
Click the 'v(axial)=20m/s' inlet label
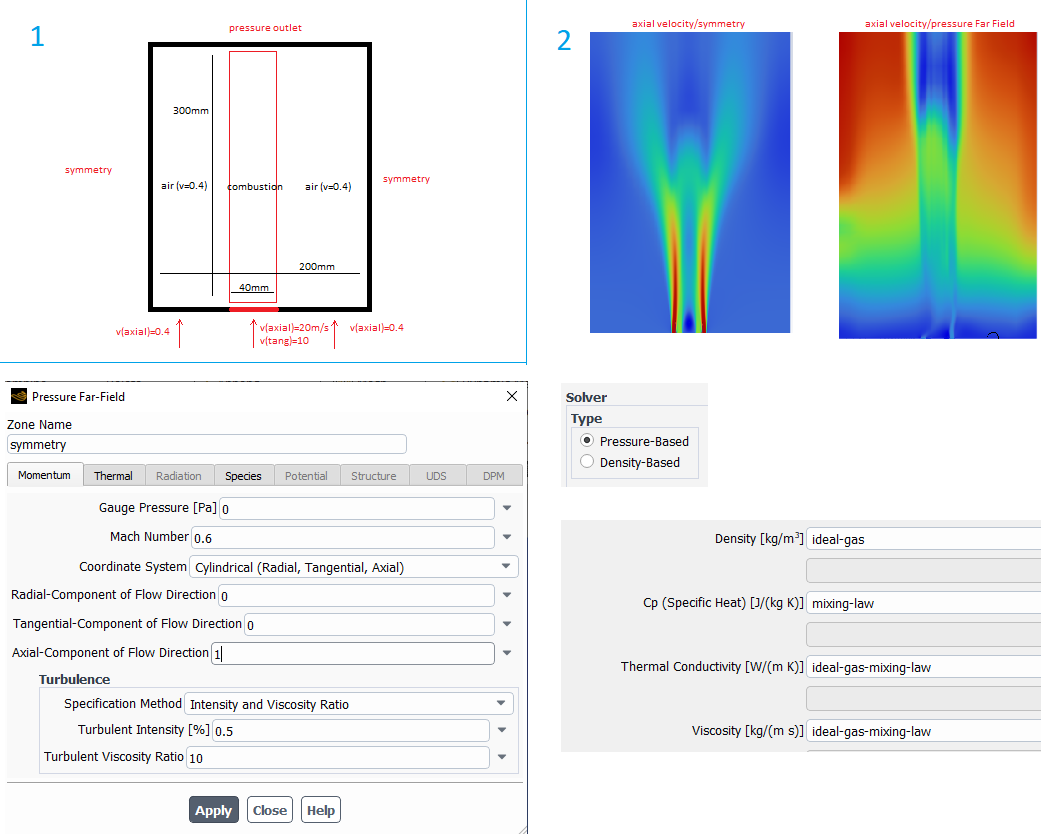[x=294, y=327]
